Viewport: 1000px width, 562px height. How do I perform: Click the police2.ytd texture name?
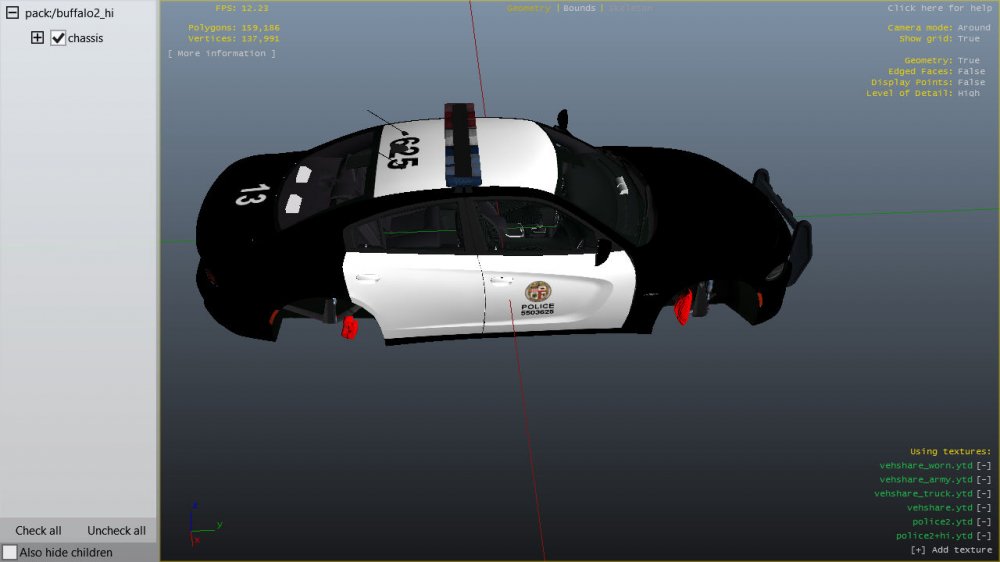click(x=943, y=522)
